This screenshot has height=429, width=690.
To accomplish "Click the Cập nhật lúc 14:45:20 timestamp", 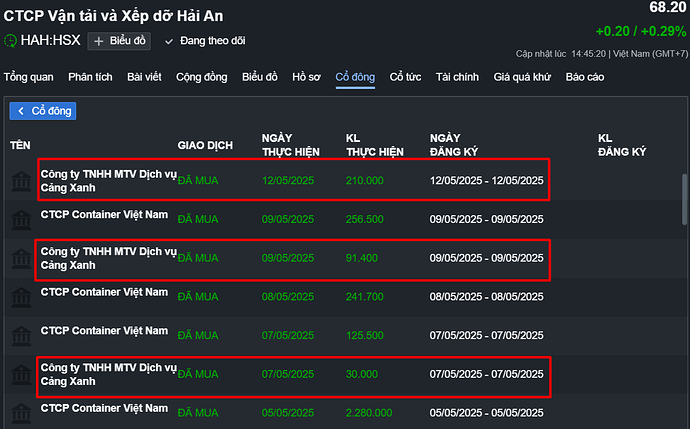I will (x=561, y=54).
